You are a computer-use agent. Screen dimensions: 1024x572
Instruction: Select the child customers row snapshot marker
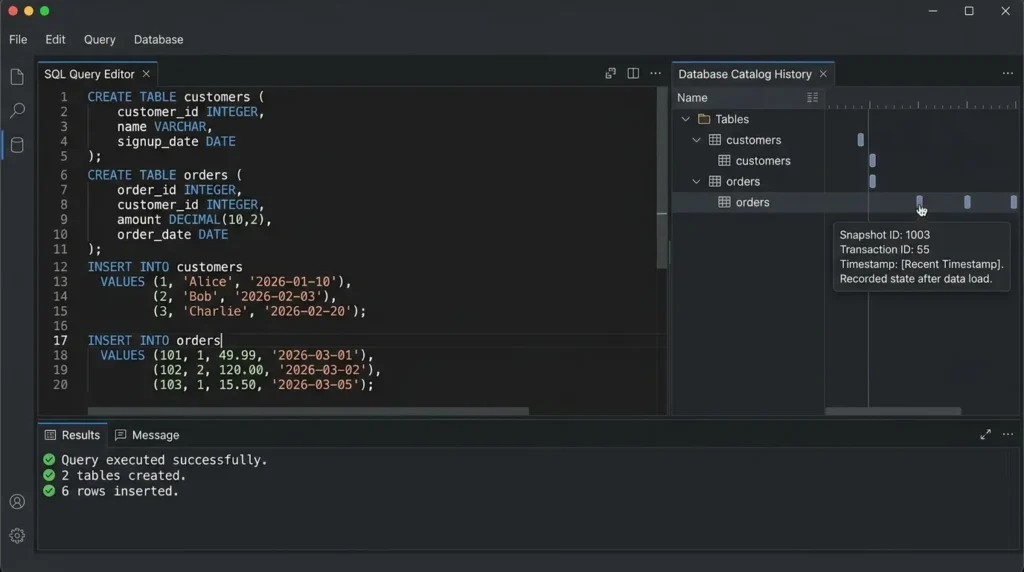872,161
